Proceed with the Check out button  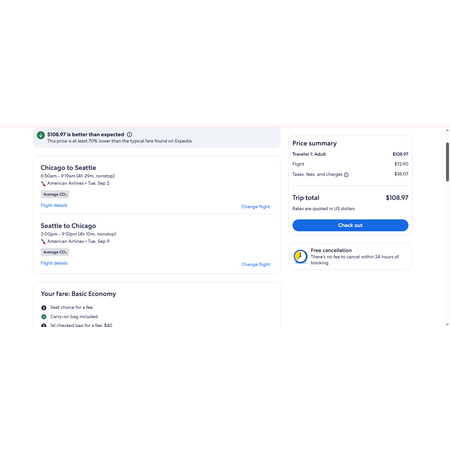[x=350, y=225]
